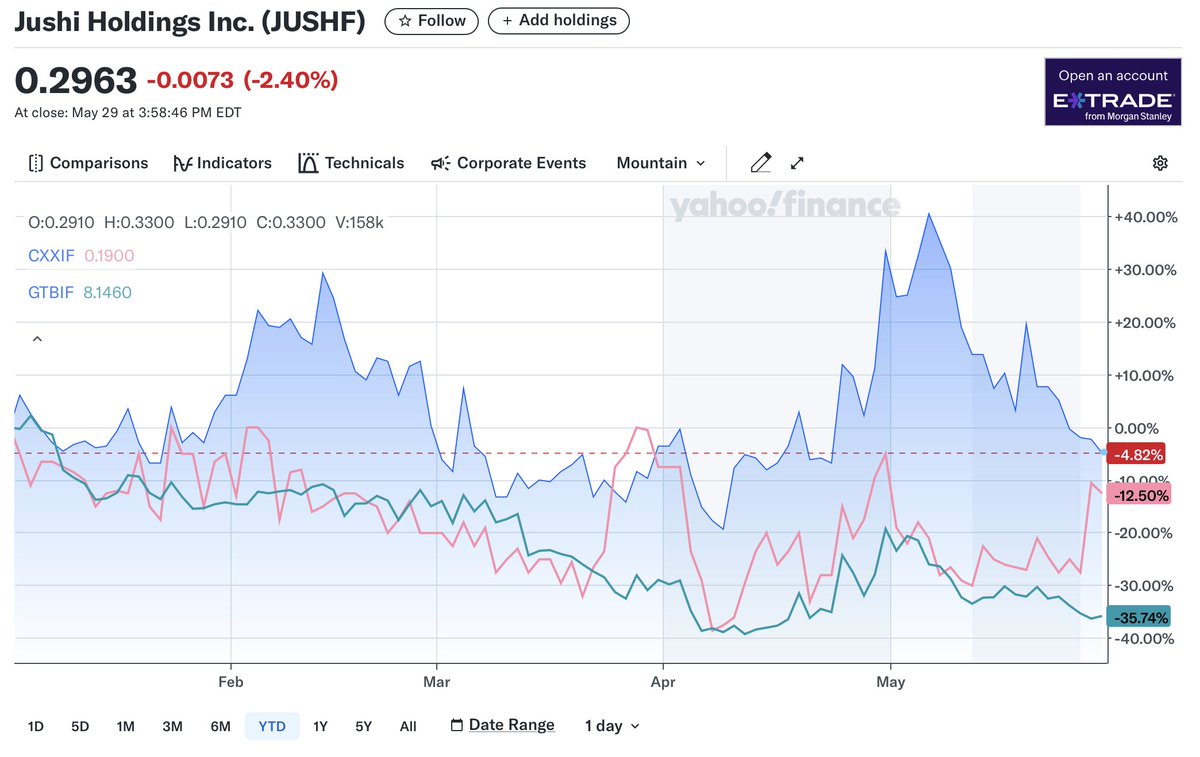Viewport: 1200px width, 757px height.
Task: Click the -12.50% CXXIF price tag
Action: 1138,496
